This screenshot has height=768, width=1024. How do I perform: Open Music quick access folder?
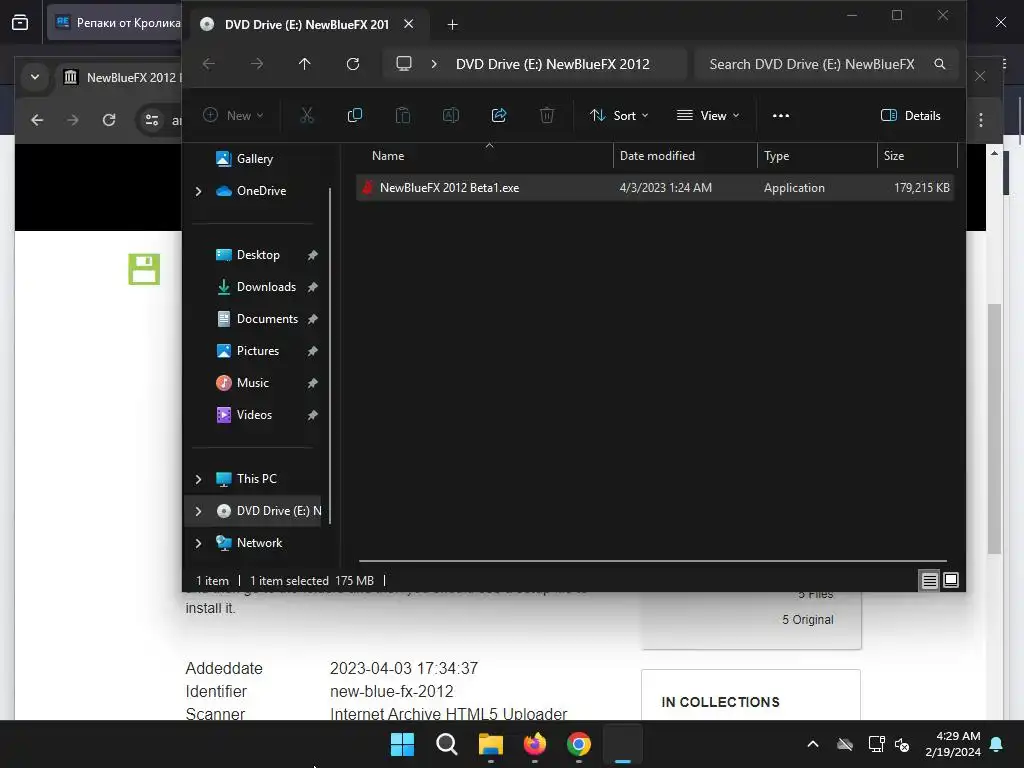[252, 383]
